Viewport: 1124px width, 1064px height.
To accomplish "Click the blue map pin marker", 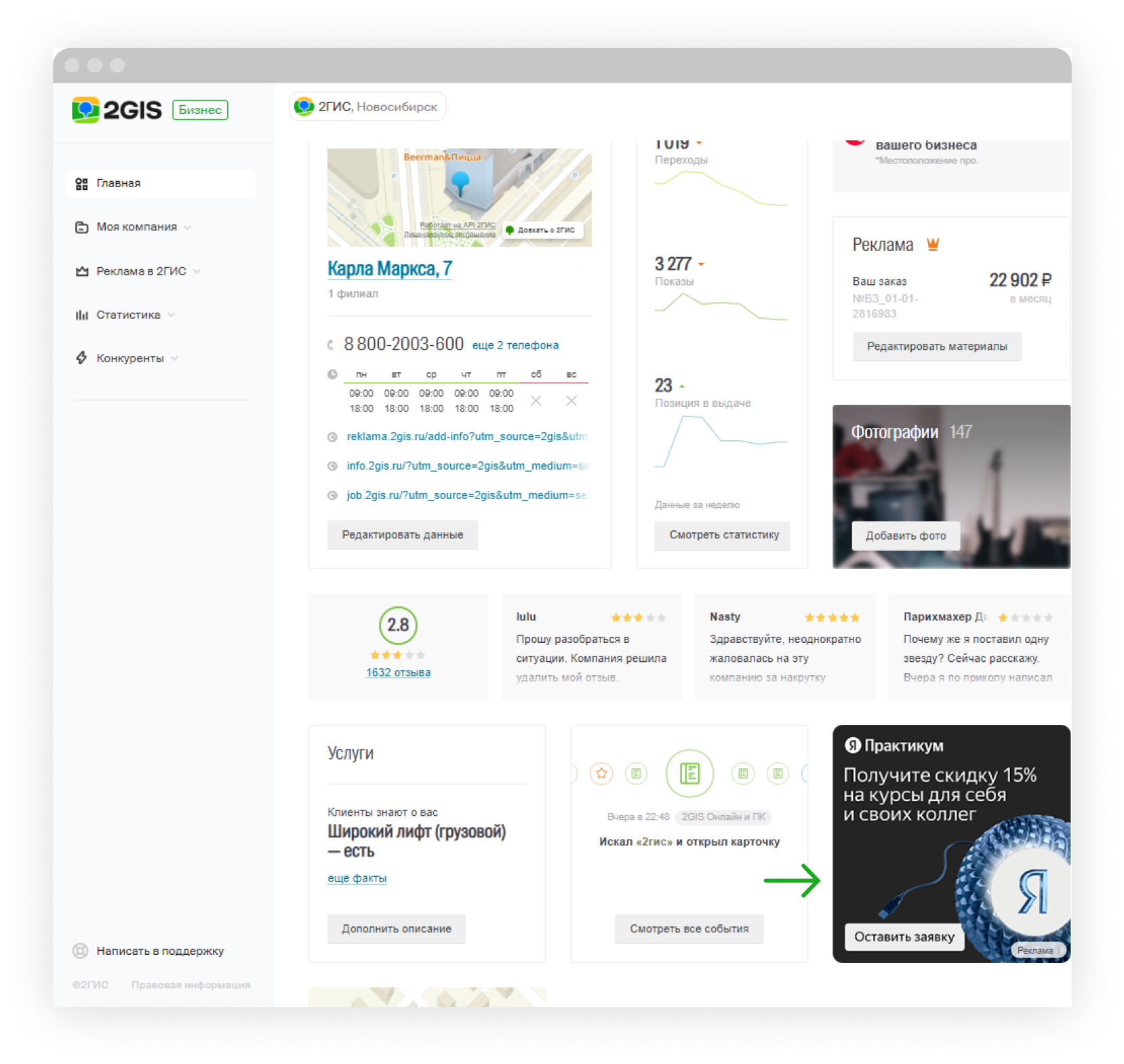I will (x=460, y=183).
